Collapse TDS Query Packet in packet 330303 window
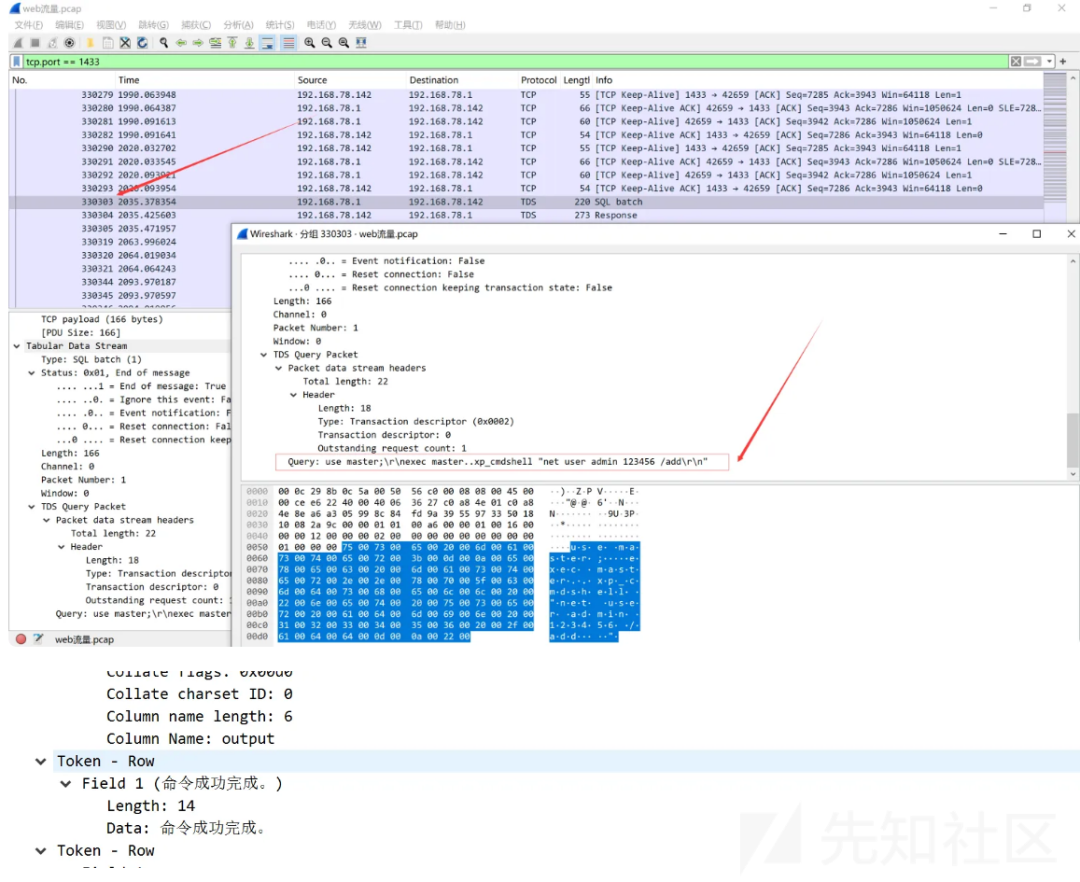Image resolution: width=1080 pixels, height=882 pixels. point(263,355)
